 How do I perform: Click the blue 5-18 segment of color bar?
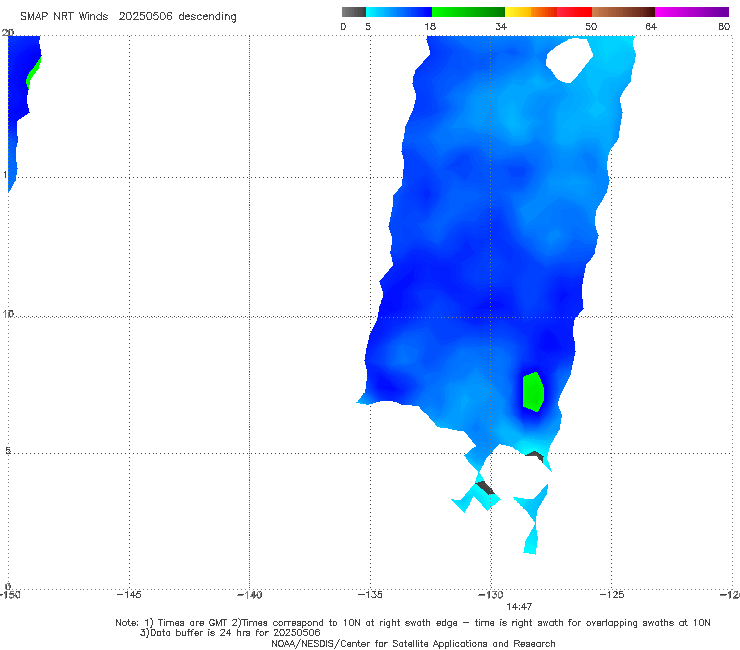click(x=399, y=12)
